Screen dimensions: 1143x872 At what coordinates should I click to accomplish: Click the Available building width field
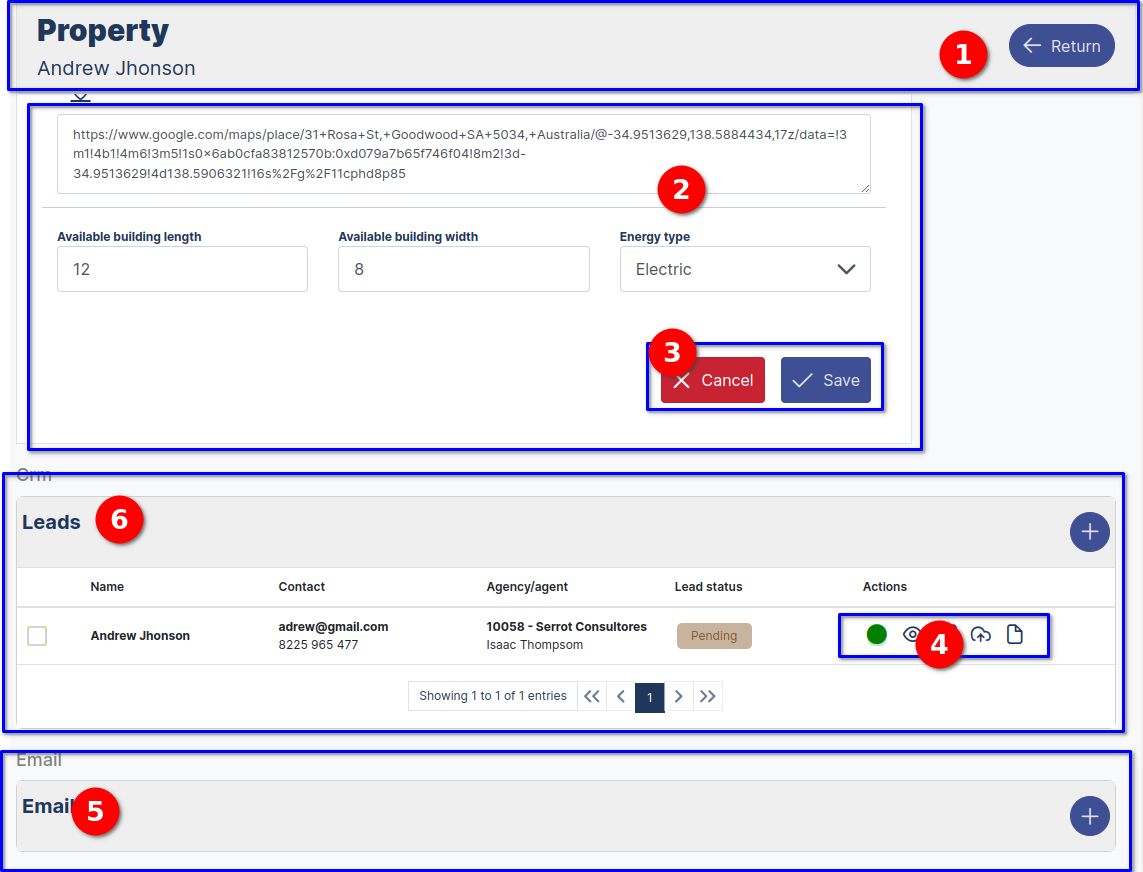pyautogui.click(x=463, y=269)
